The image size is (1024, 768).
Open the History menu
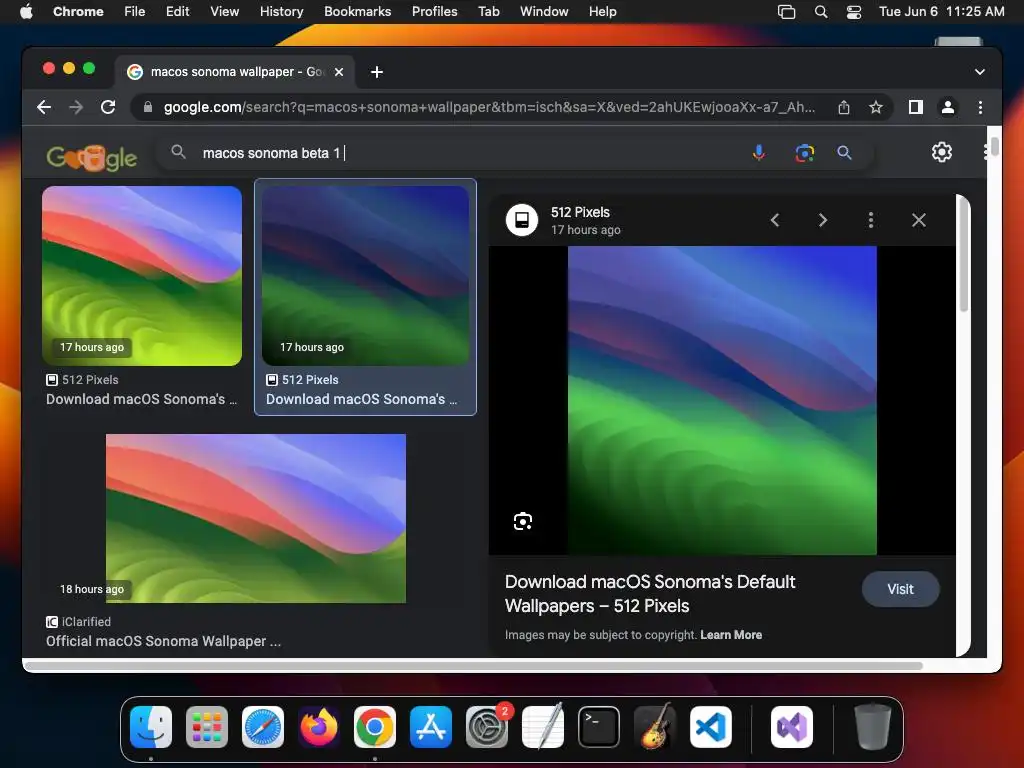coord(281,11)
